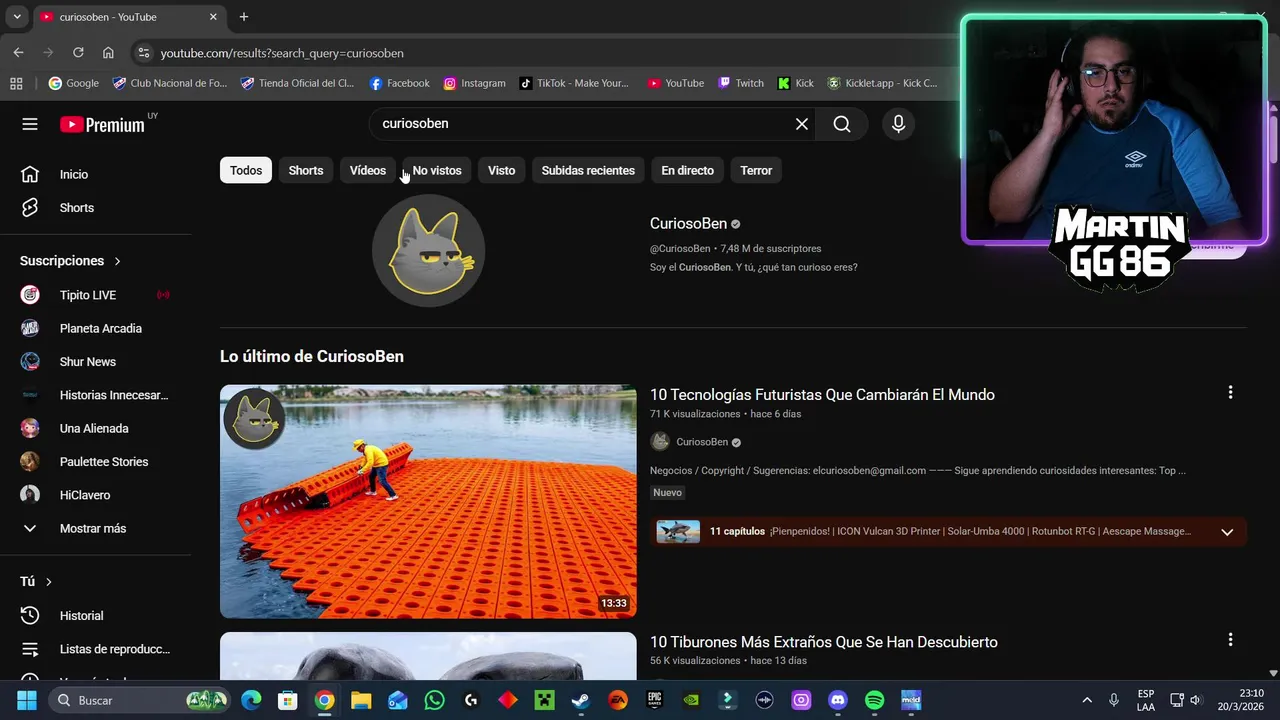Close the curiosoben YouTube tab

(x=213, y=17)
